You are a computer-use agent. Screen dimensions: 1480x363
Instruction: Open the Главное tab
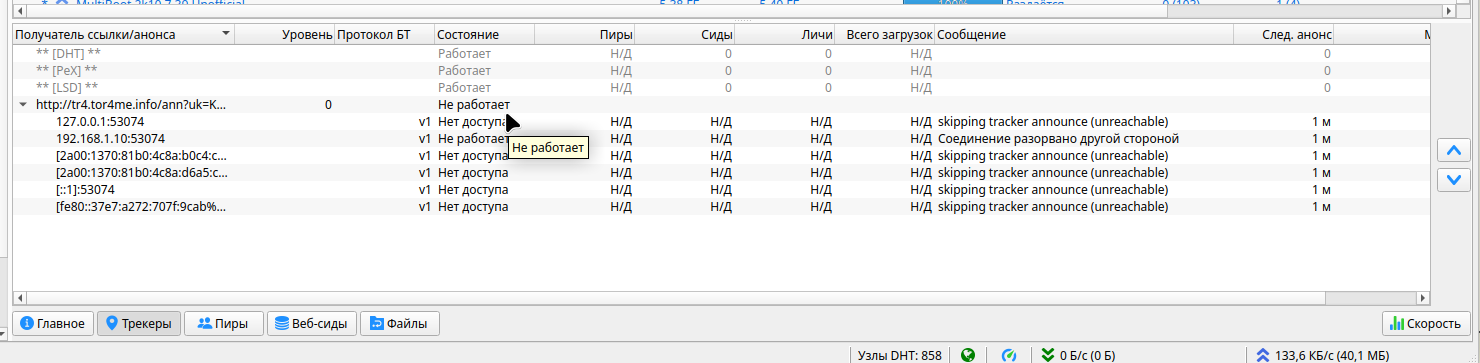click(54, 323)
